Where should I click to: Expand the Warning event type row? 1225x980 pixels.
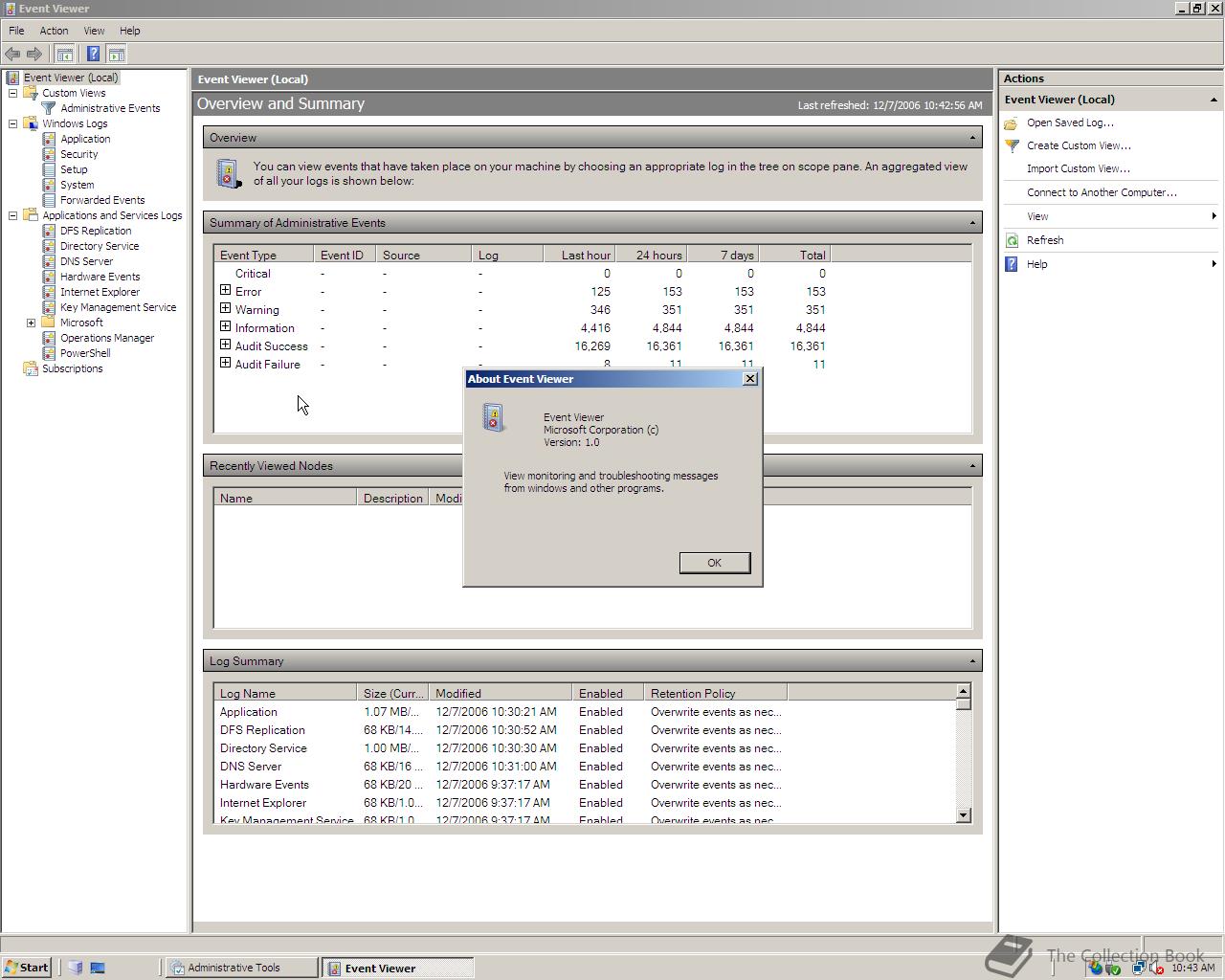click(226, 308)
